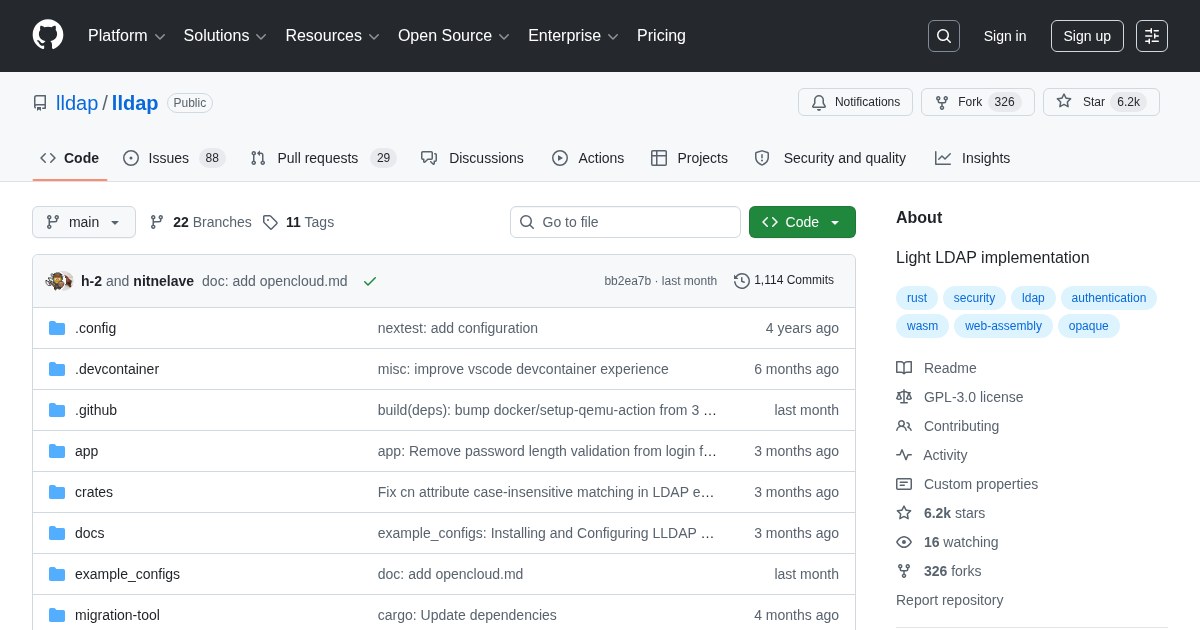Click the migration-tool folder icon
Image resolution: width=1200 pixels, height=630 pixels.
[x=57, y=615]
